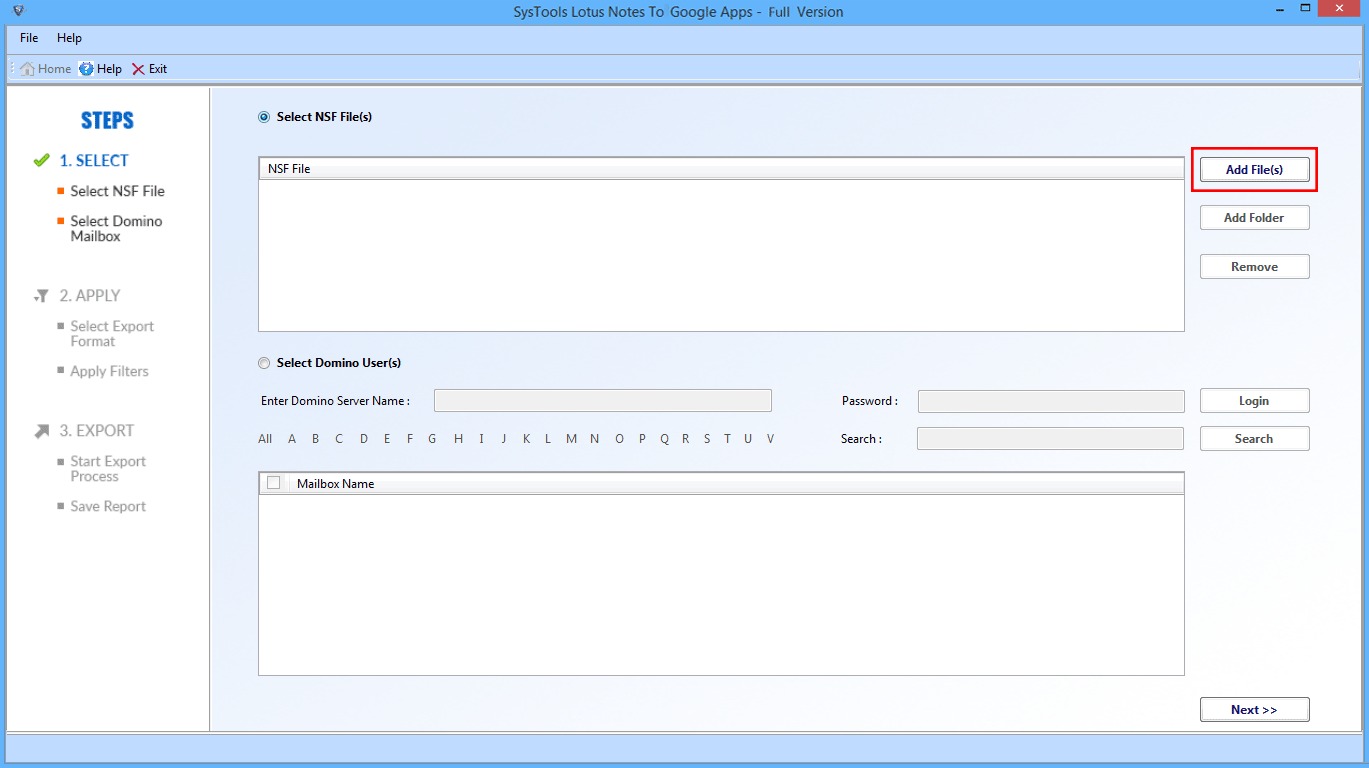Open the File menu
Screen dimensions: 1369x768
29,38
